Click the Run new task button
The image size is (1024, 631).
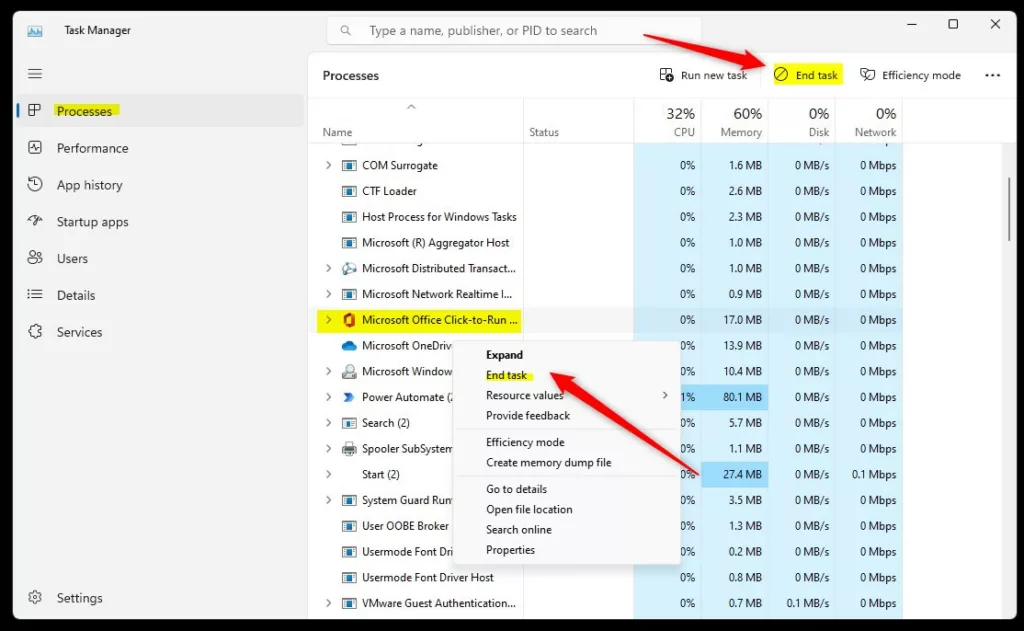coord(703,75)
